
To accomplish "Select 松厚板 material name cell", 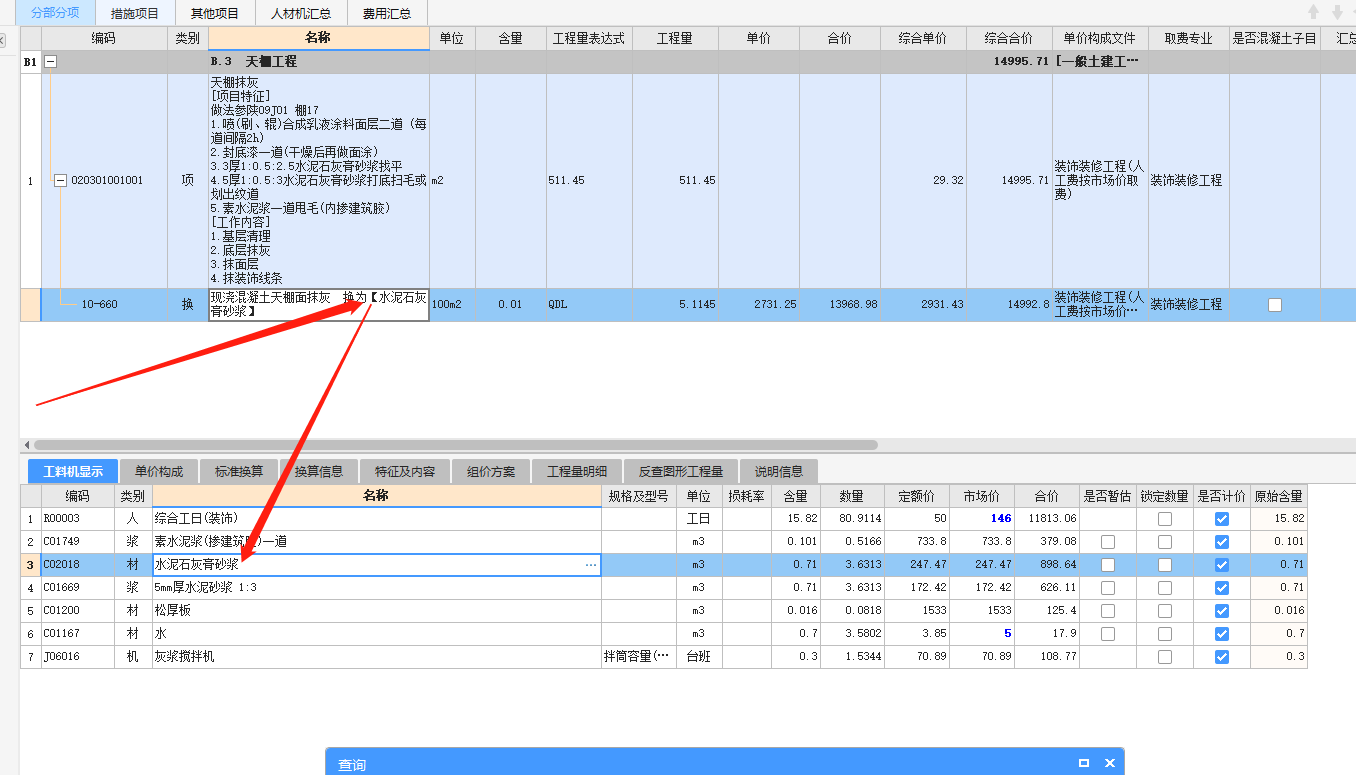I will 376,611.
